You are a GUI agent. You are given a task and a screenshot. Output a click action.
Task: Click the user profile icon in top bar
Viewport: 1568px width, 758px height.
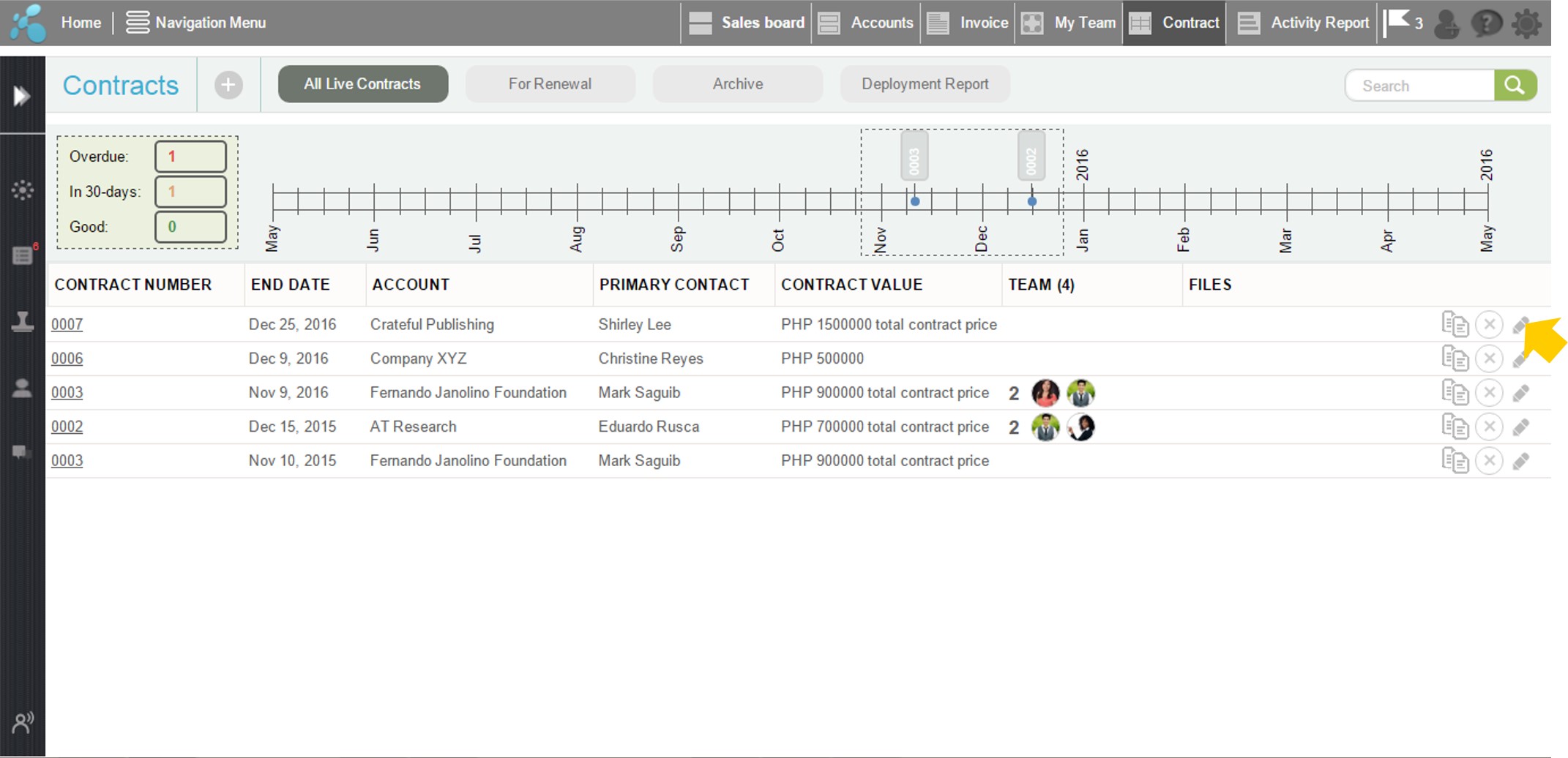[1446, 23]
